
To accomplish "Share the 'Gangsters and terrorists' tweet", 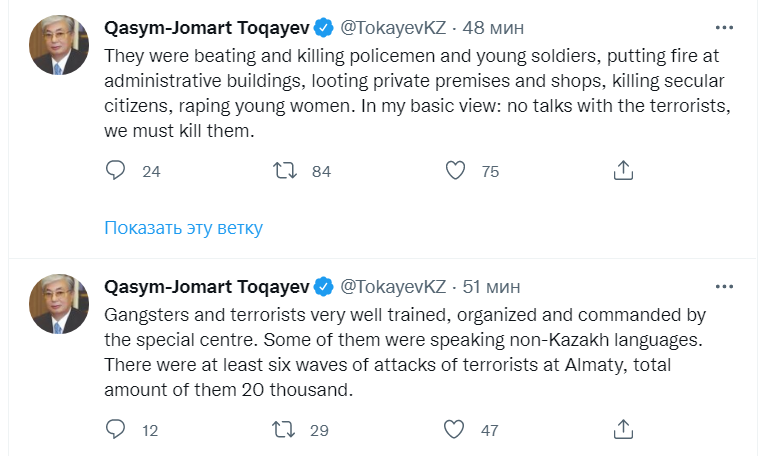I will 623,430.
